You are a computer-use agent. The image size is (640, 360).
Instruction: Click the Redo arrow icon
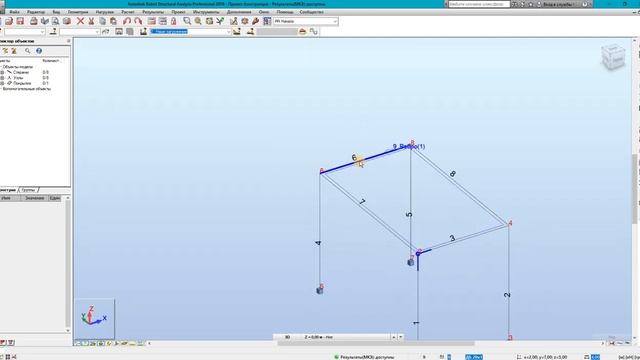coord(138,21)
